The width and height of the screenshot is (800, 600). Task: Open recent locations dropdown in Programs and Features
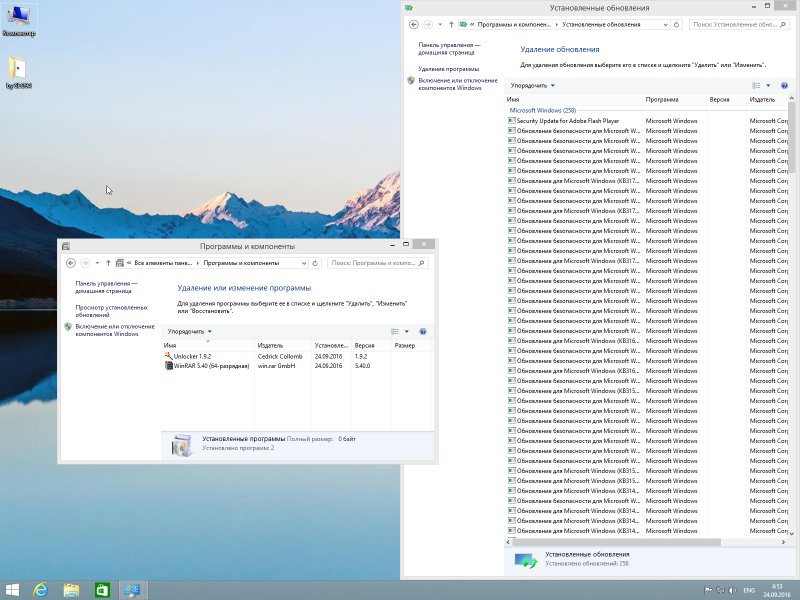pos(97,263)
